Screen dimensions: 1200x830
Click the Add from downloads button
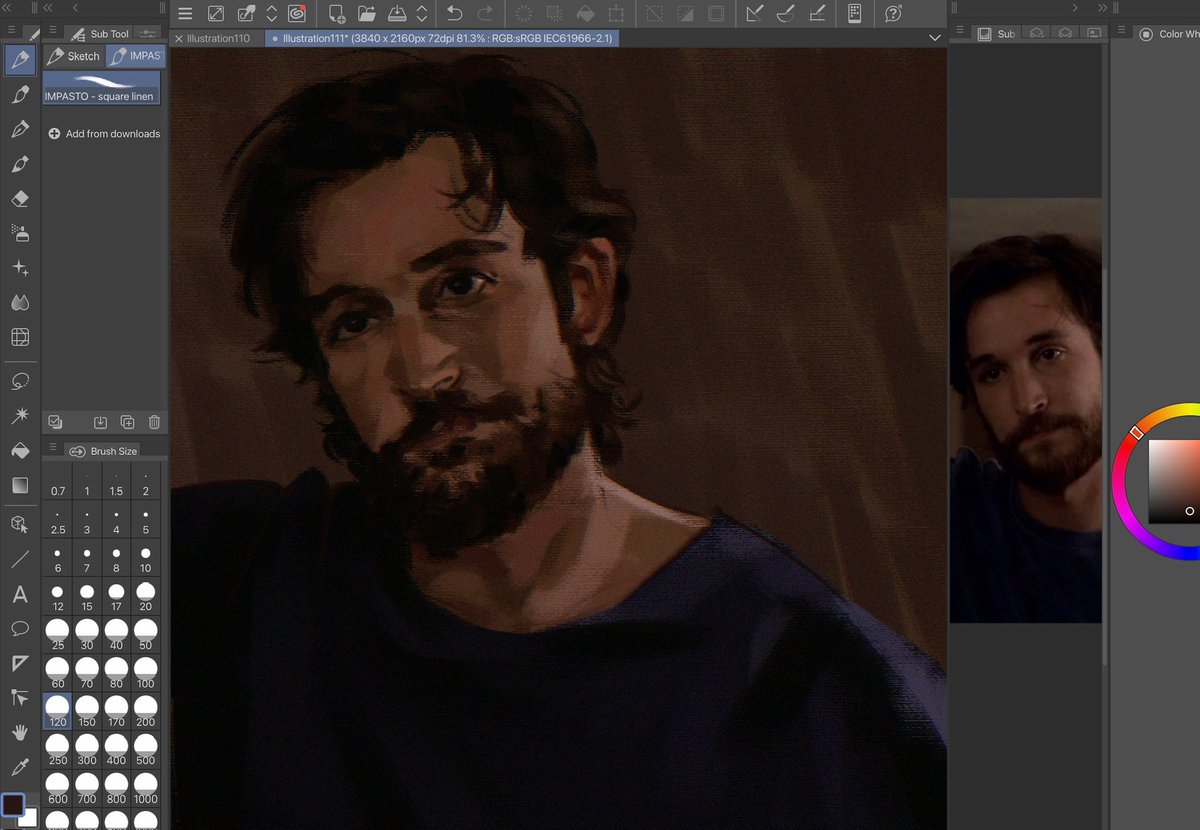coord(103,133)
